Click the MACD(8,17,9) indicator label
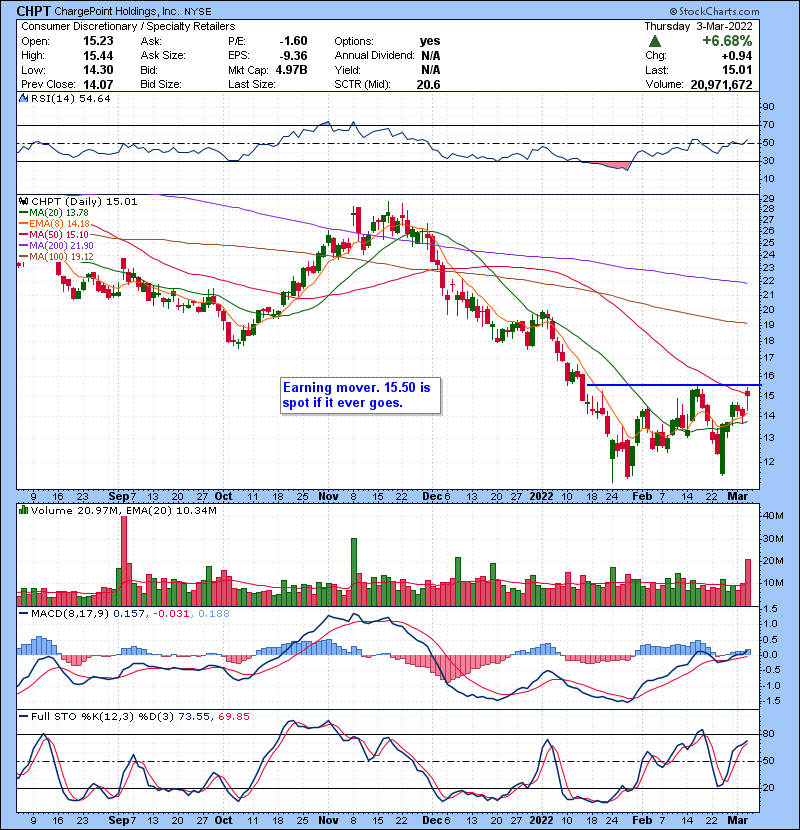This screenshot has height=830, width=800. click(70, 614)
